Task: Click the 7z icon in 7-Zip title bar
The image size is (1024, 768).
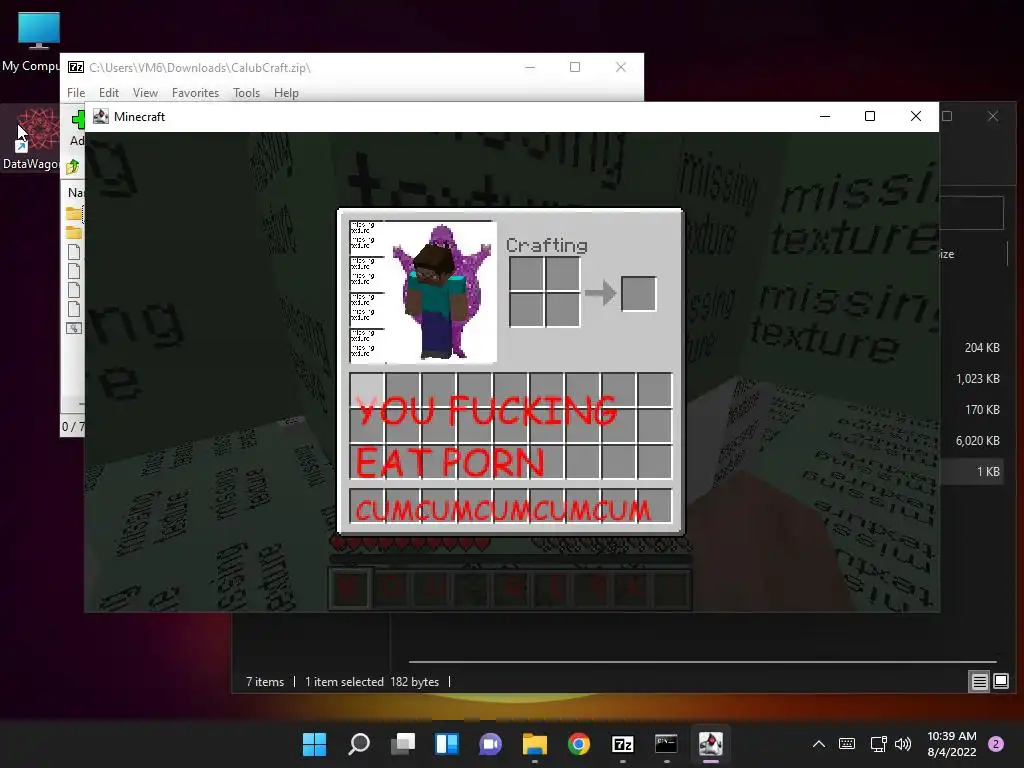Action: tap(76, 67)
